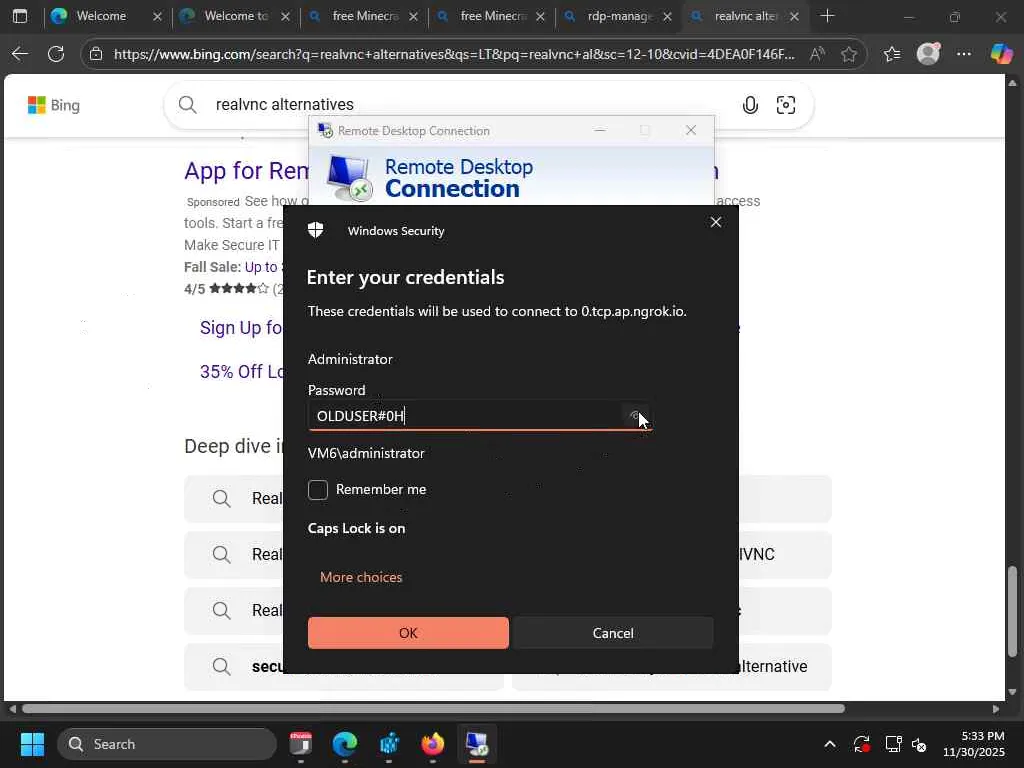Open Firefox from the taskbar
The height and width of the screenshot is (768, 1024).
pyautogui.click(x=432, y=744)
